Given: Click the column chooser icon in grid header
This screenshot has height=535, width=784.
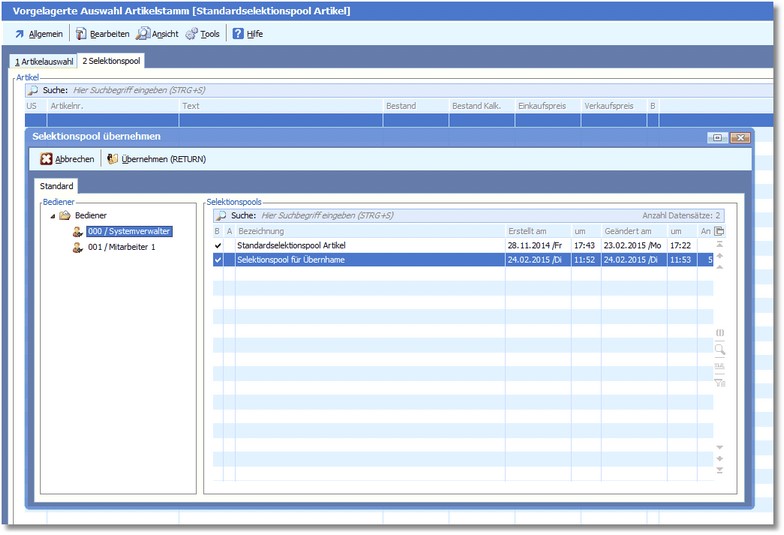Looking at the screenshot, I should tap(719, 232).
